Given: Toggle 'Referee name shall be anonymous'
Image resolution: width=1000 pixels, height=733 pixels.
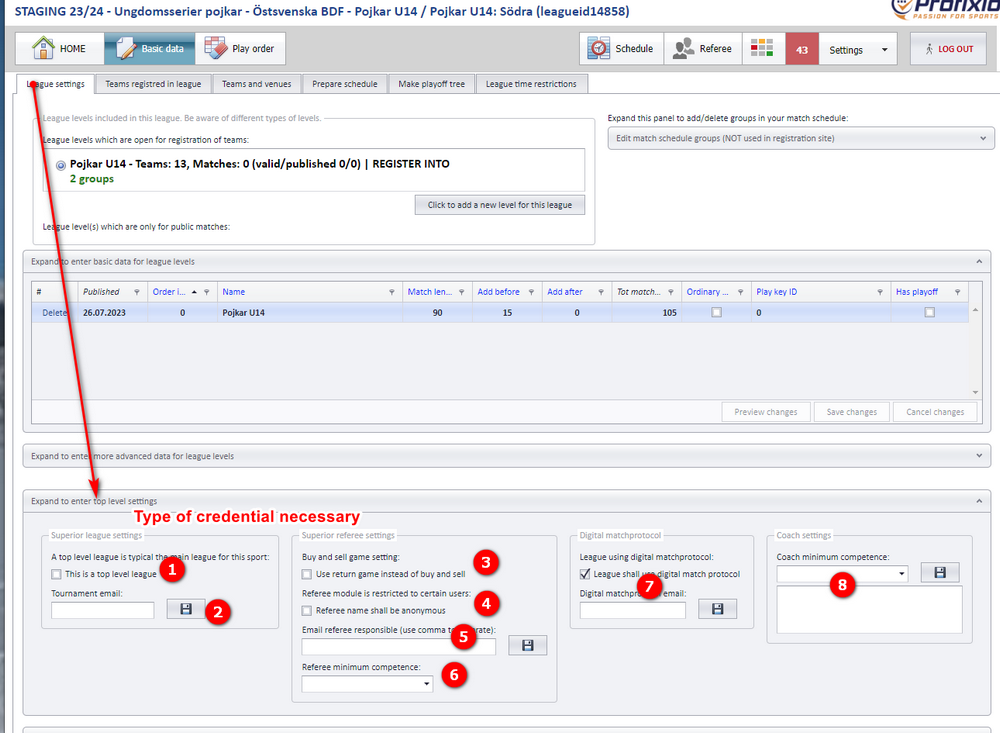Looking at the screenshot, I should click(307, 611).
